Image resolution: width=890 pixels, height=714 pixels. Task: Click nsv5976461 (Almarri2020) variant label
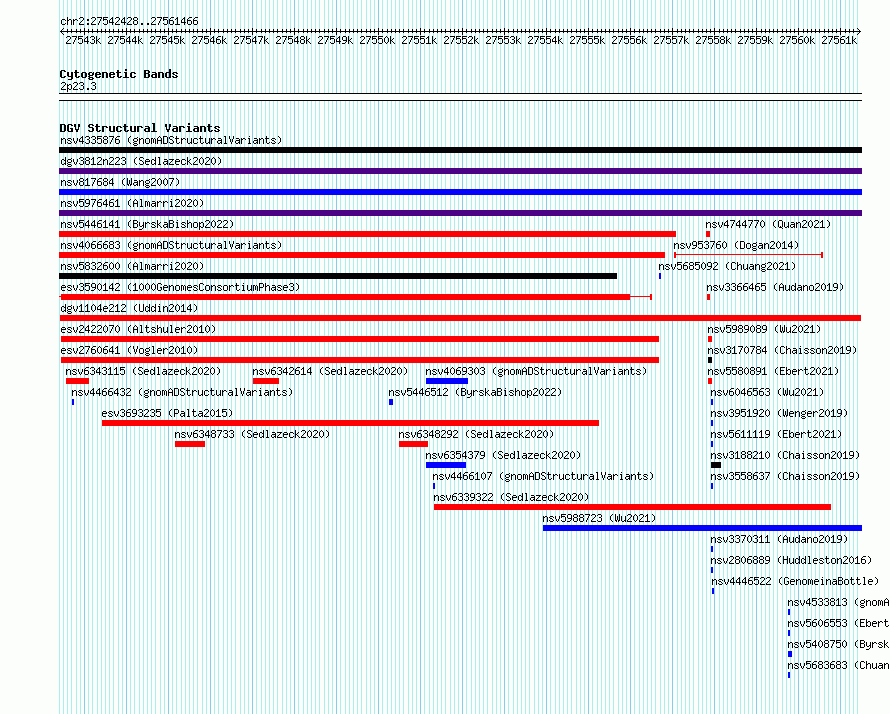click(132, 203)
